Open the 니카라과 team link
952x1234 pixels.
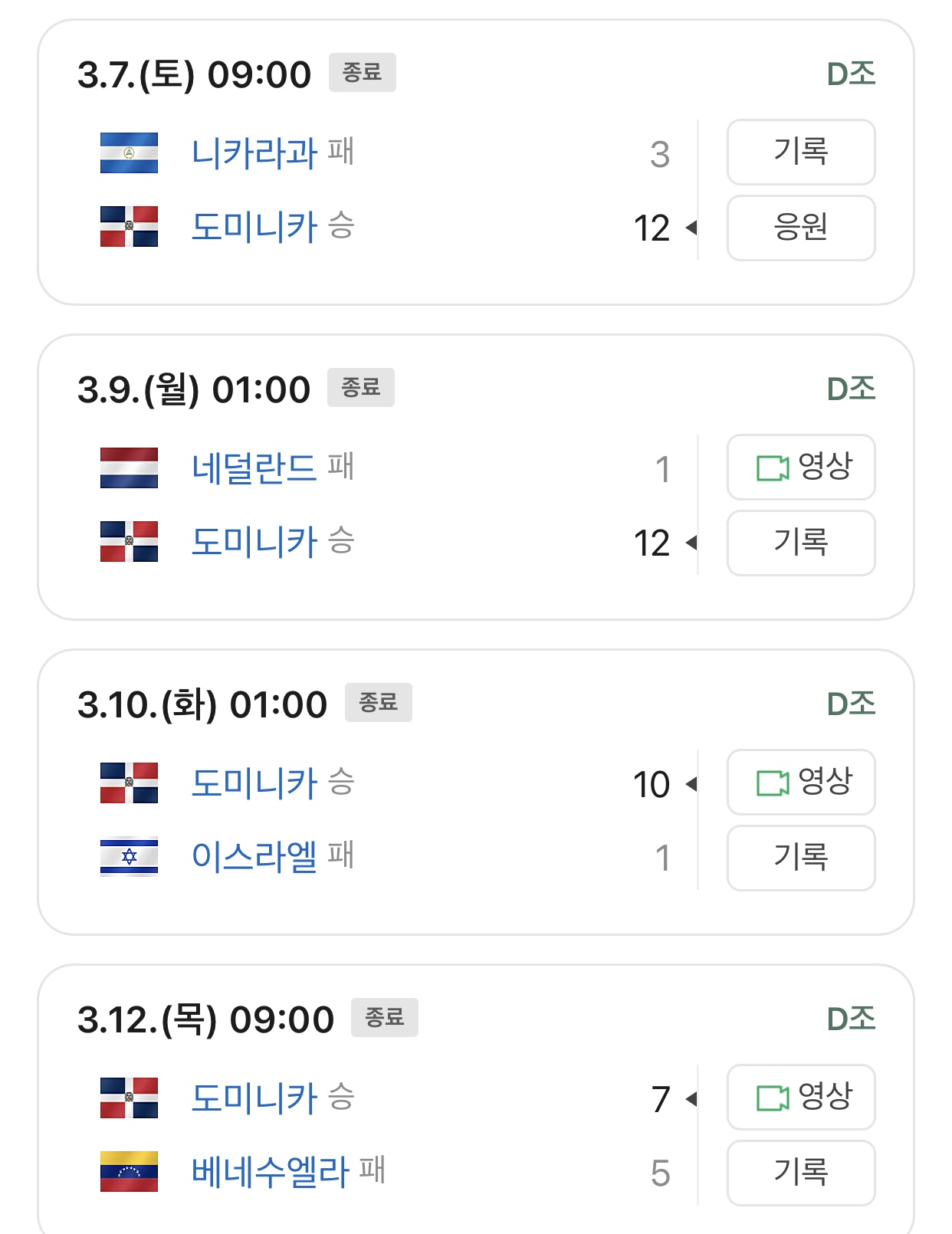(x=254, y=153)
